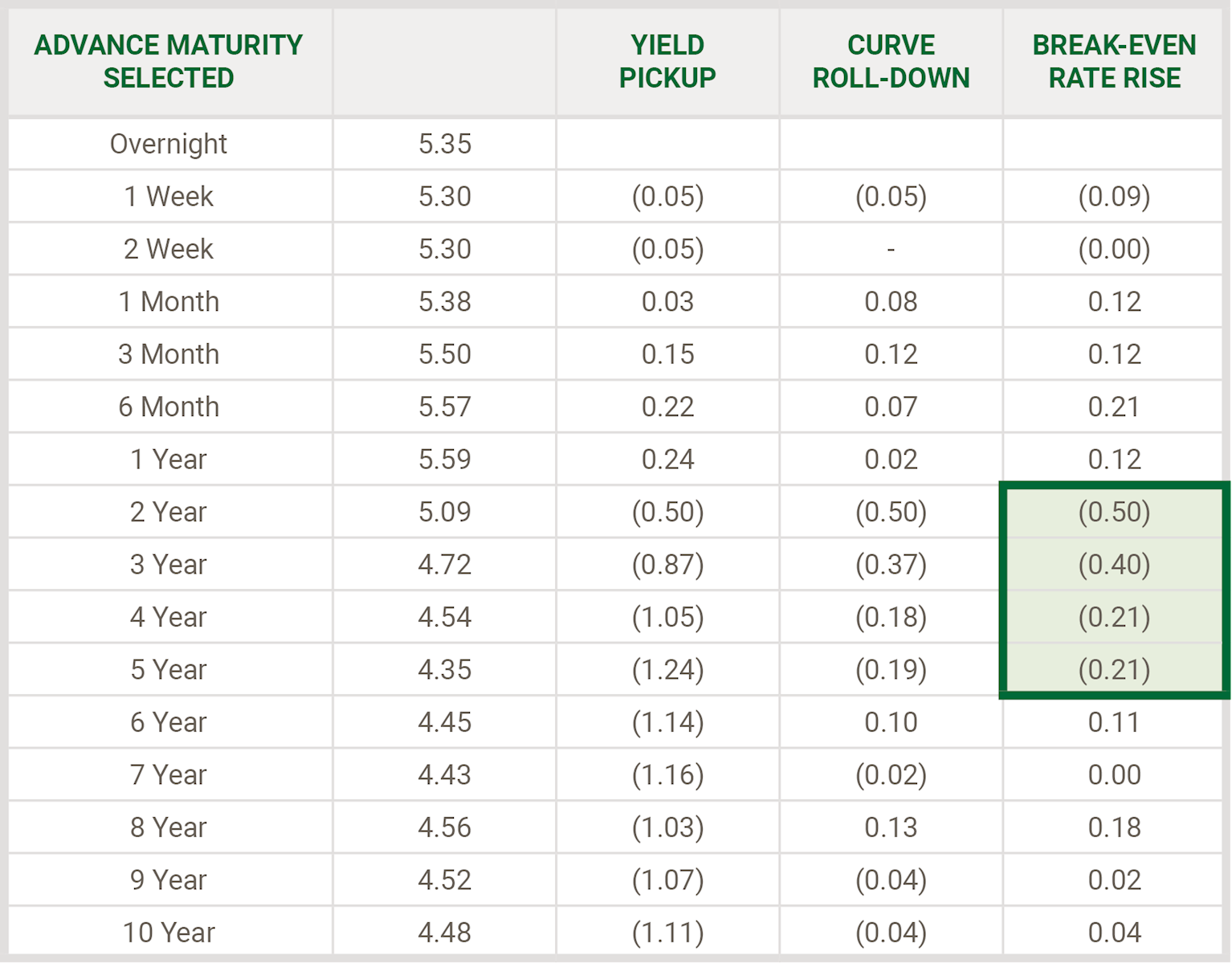Click the rate value 5.57
1232x964 pixels.
(x=445, y=406)
